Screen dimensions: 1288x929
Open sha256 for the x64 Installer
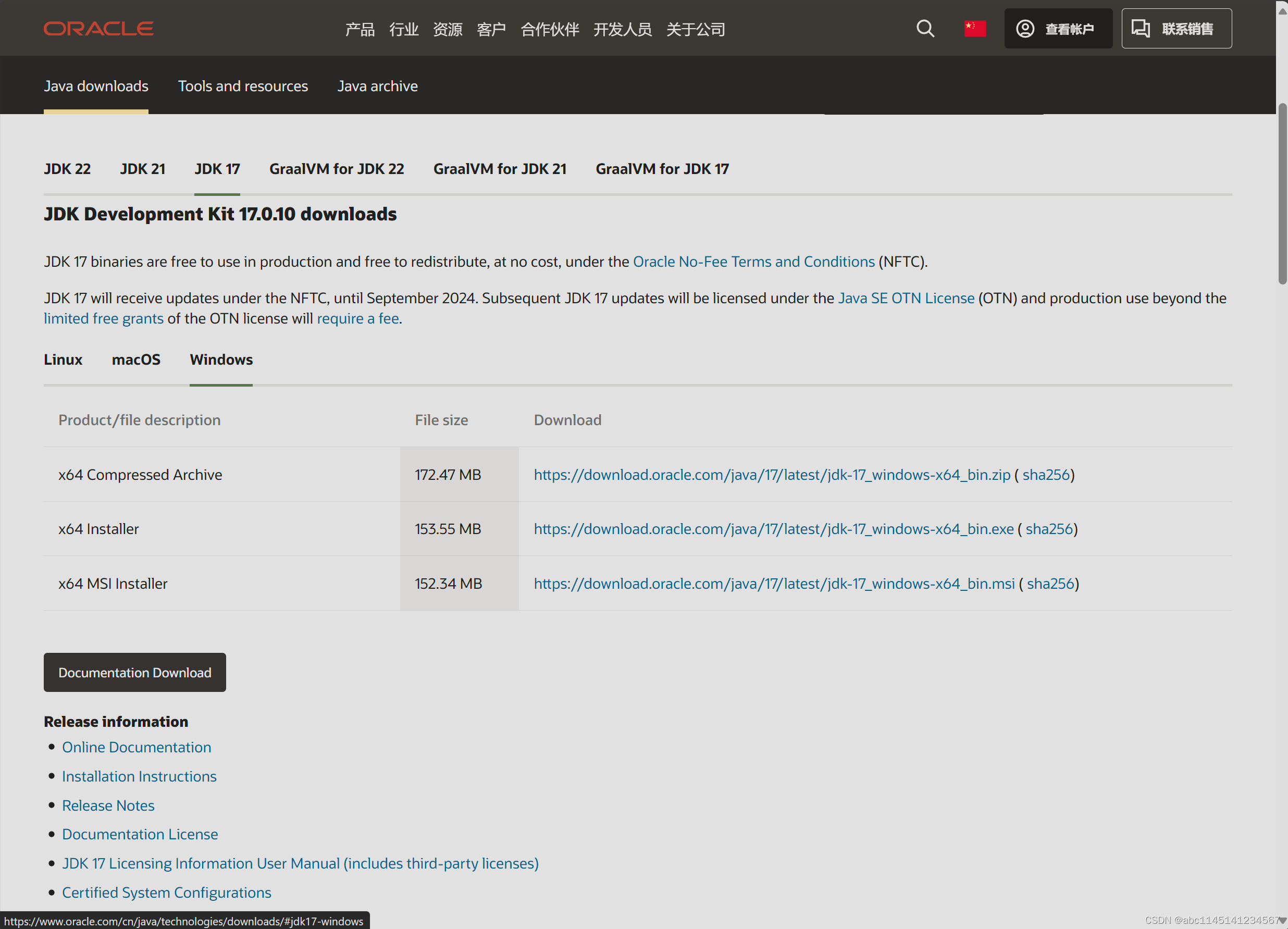pyautogui.click(x=1050, y=529)
